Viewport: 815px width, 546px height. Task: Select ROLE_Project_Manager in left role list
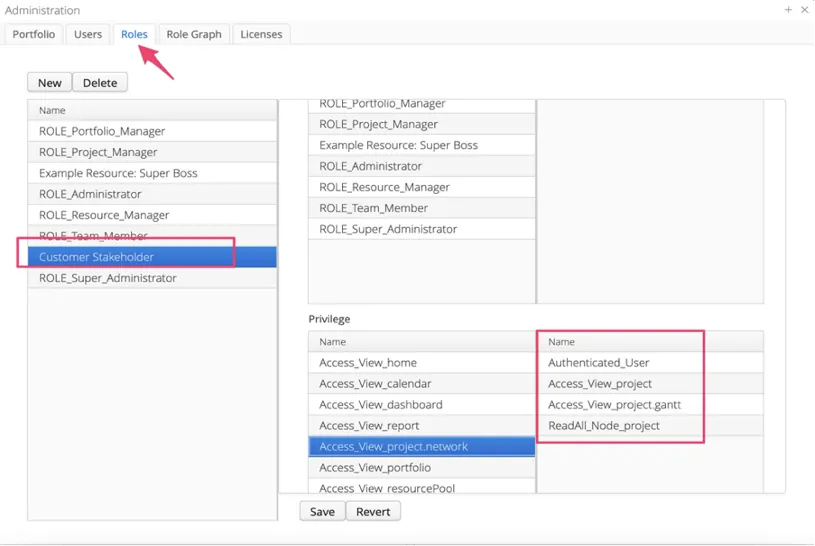click(152, 152)
